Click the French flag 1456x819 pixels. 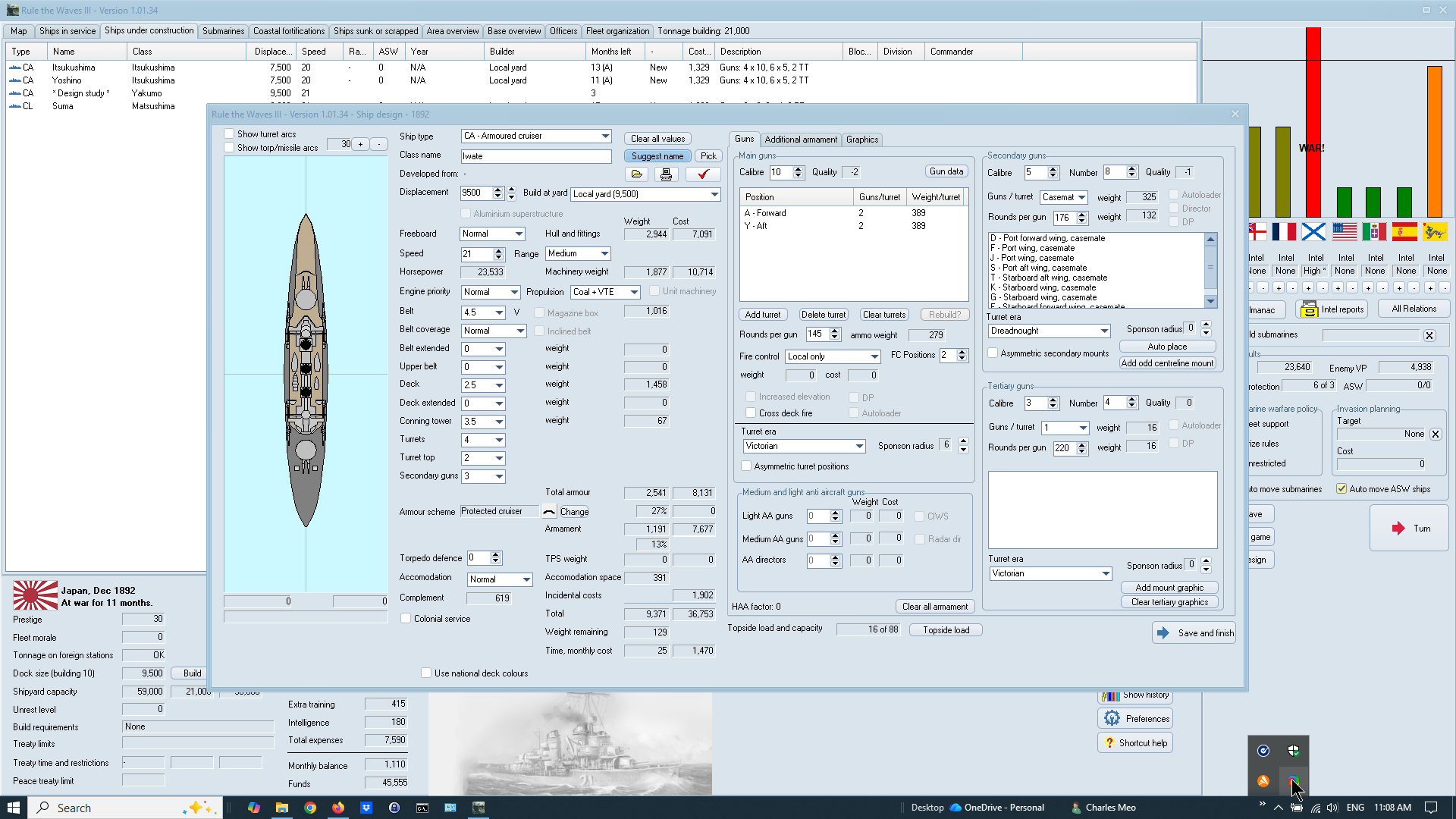click(x=1284, y=232)
